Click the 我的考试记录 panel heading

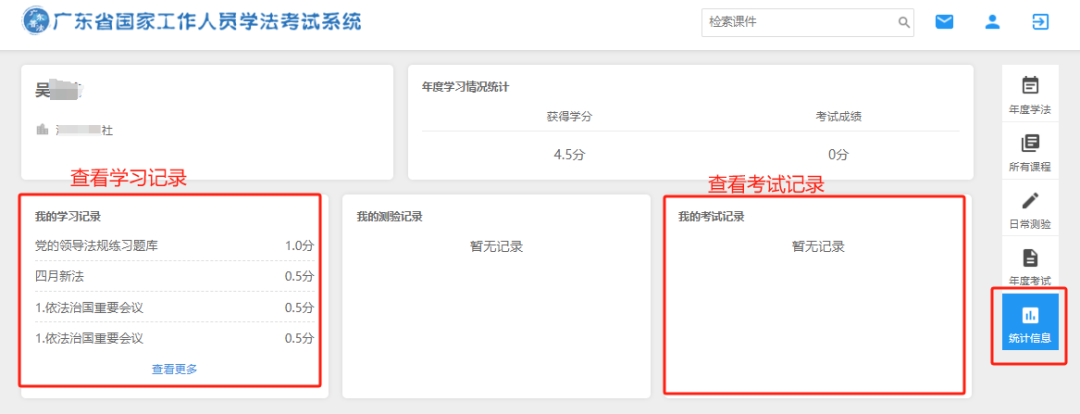(x=711, y=216)
